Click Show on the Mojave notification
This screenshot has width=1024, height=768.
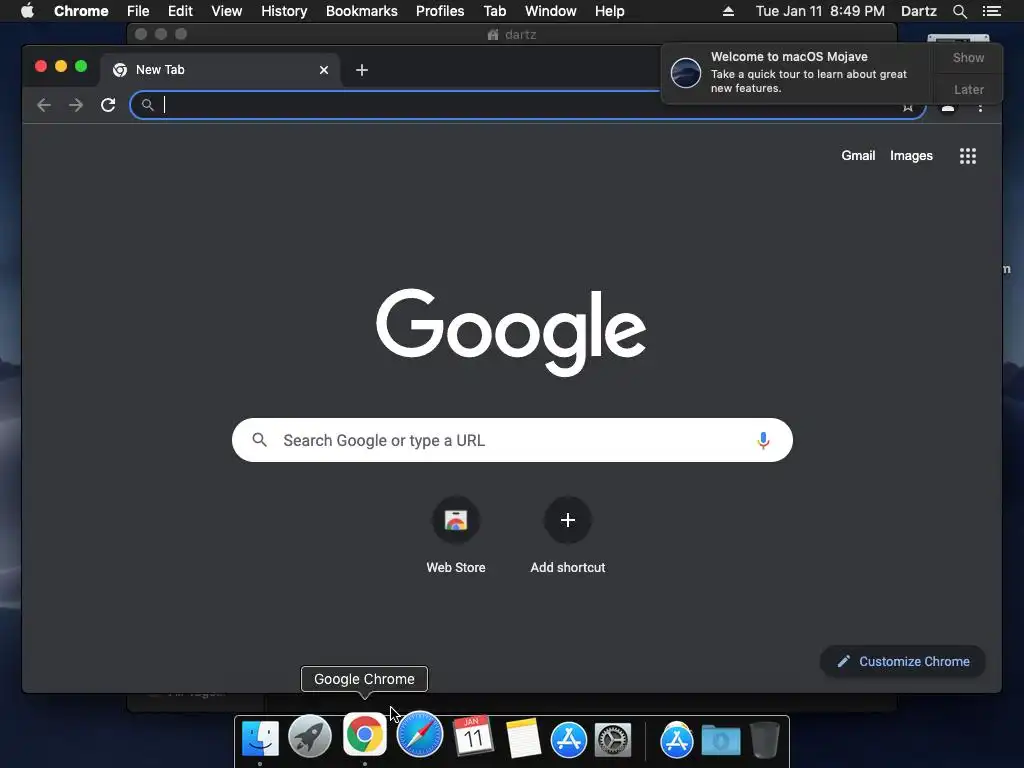(968, 58)
